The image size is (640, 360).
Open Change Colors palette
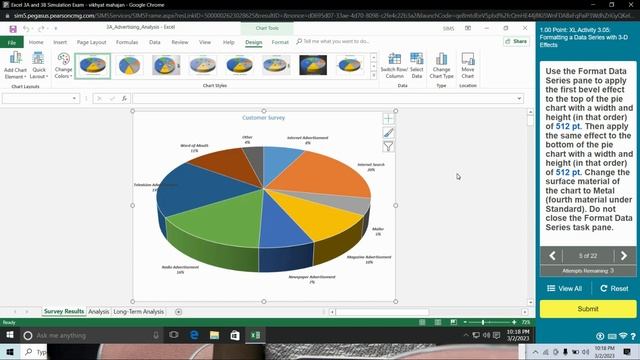[63, 65]
